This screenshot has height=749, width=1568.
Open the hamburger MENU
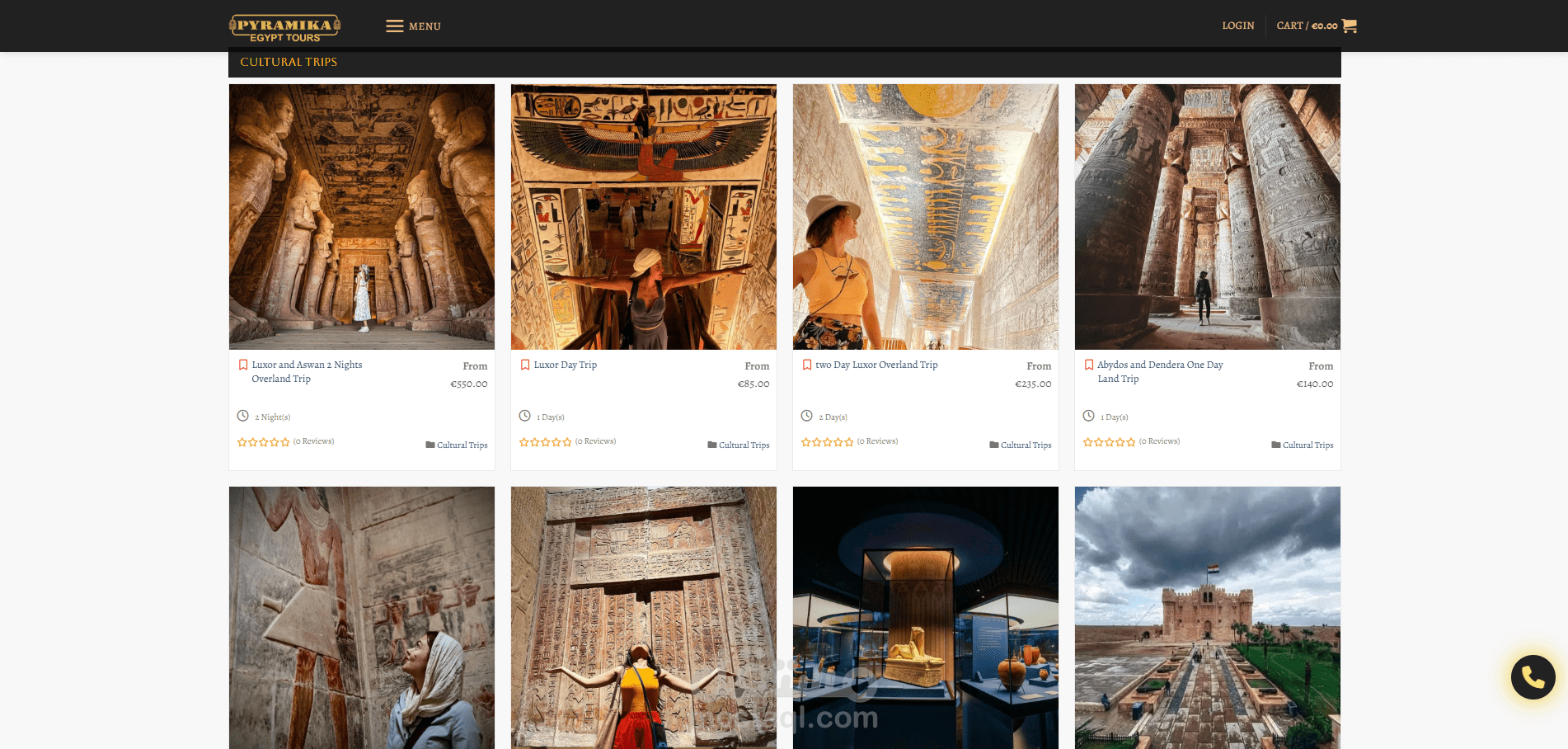tap(413, 26)
